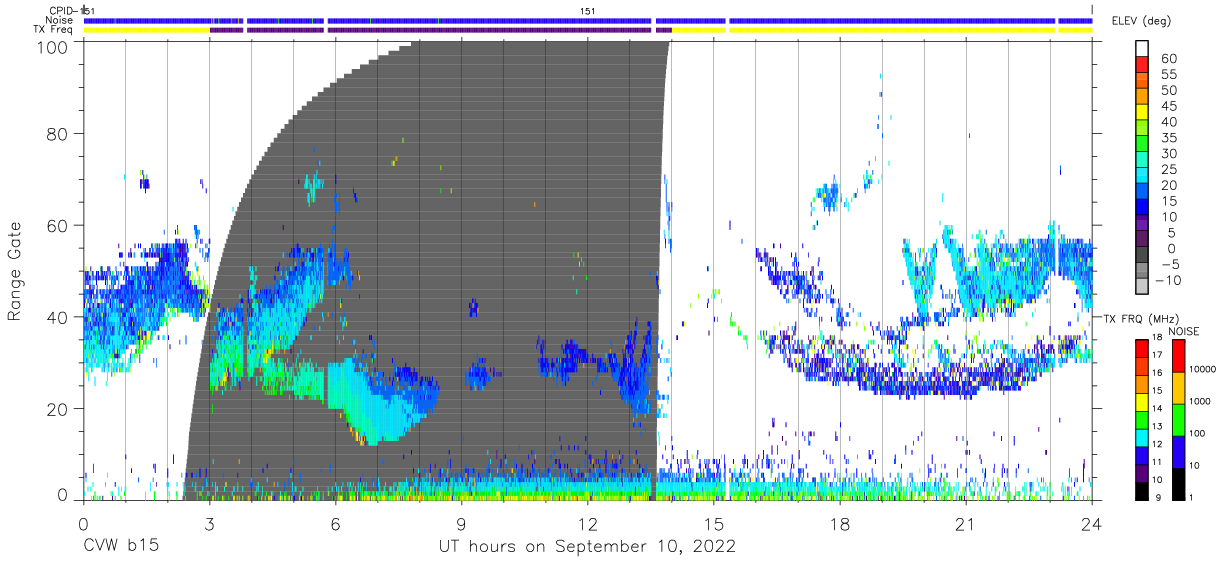This screenshot has height=567, width=1228.
Task: Click the '1000' label on NOISE scale
Action: point(1202,401)
